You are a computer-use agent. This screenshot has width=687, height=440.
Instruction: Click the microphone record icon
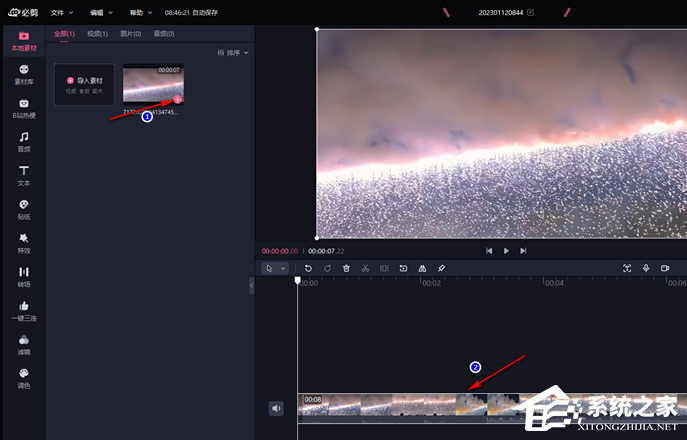click(646, 268)
